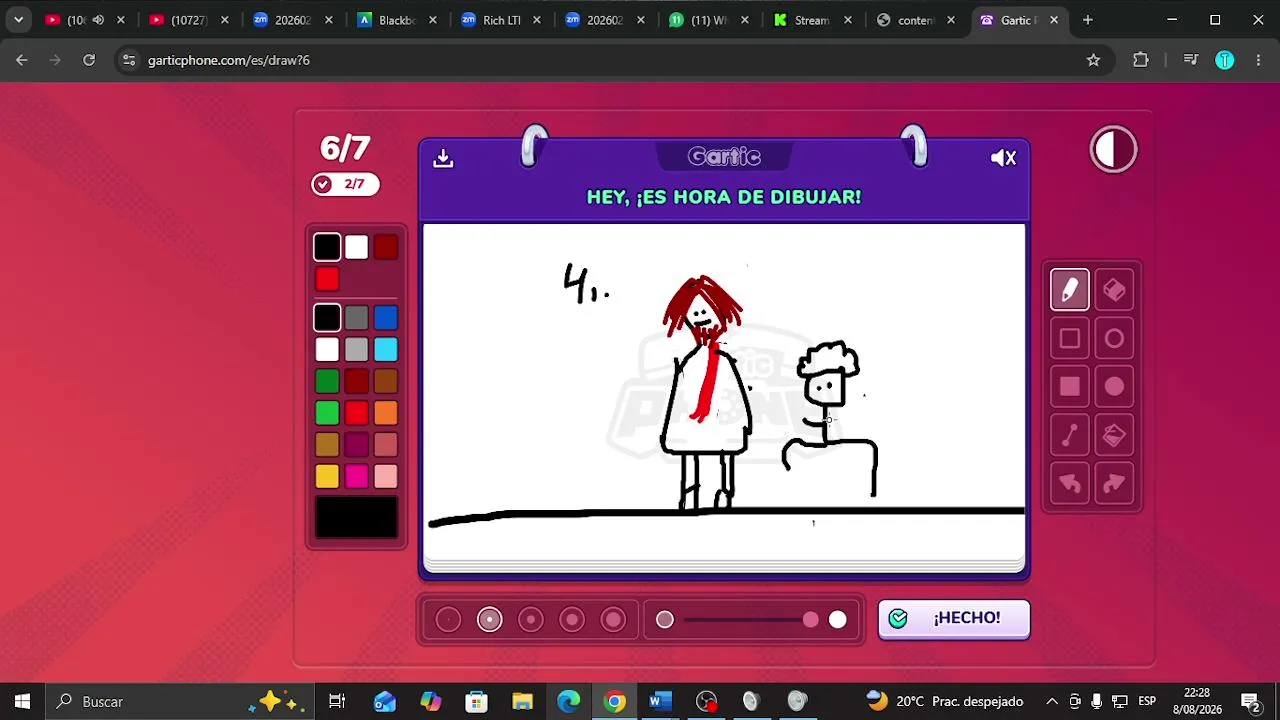Select the hot pink color swatch
This screenshot has width=1280, height=720.
click(x=356, y=476)
